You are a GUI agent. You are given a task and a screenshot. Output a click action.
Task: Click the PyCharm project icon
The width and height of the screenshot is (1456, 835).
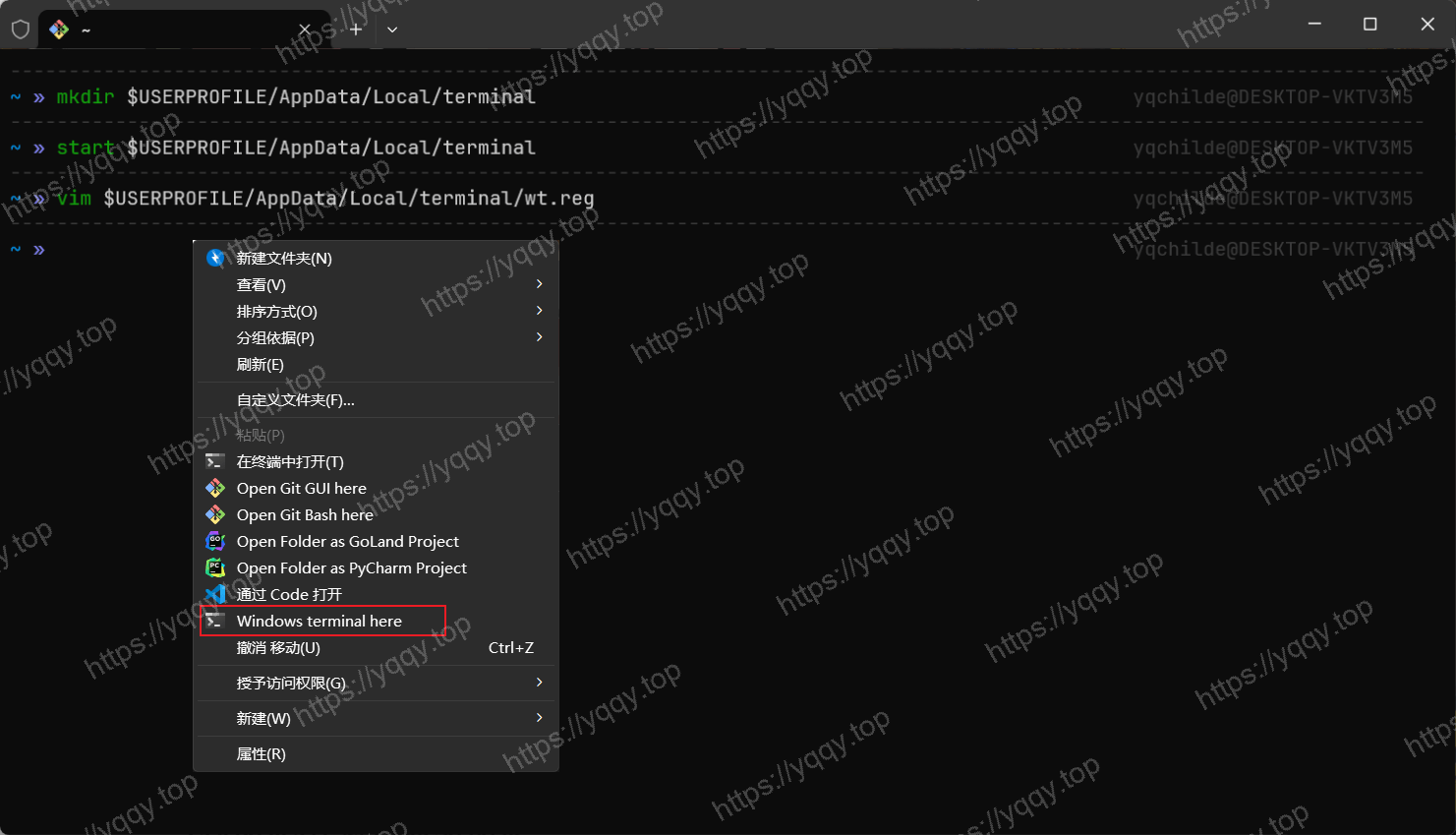click(x=215, y=567)
